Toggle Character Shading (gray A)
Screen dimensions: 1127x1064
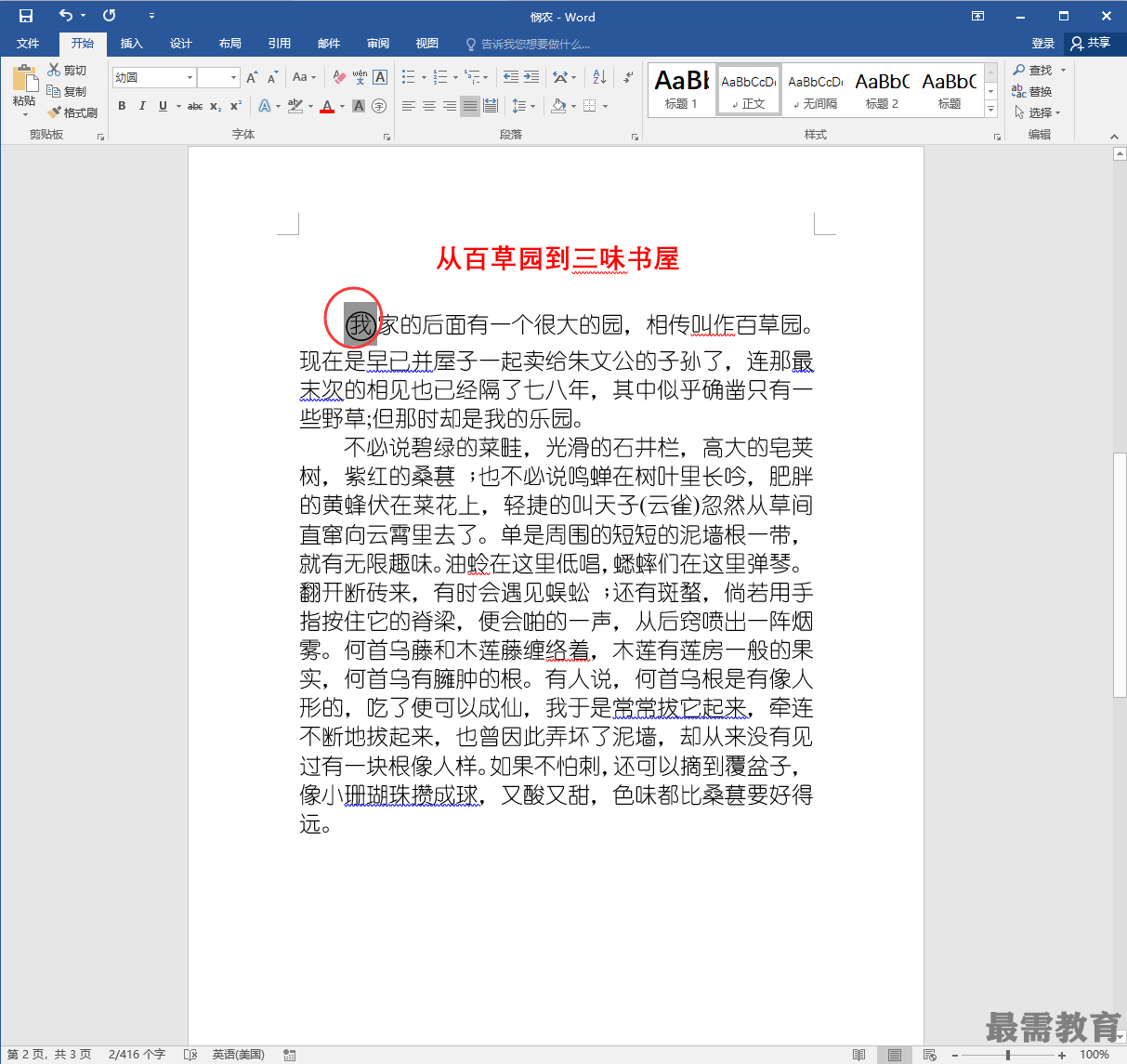[x=359, y=106]
